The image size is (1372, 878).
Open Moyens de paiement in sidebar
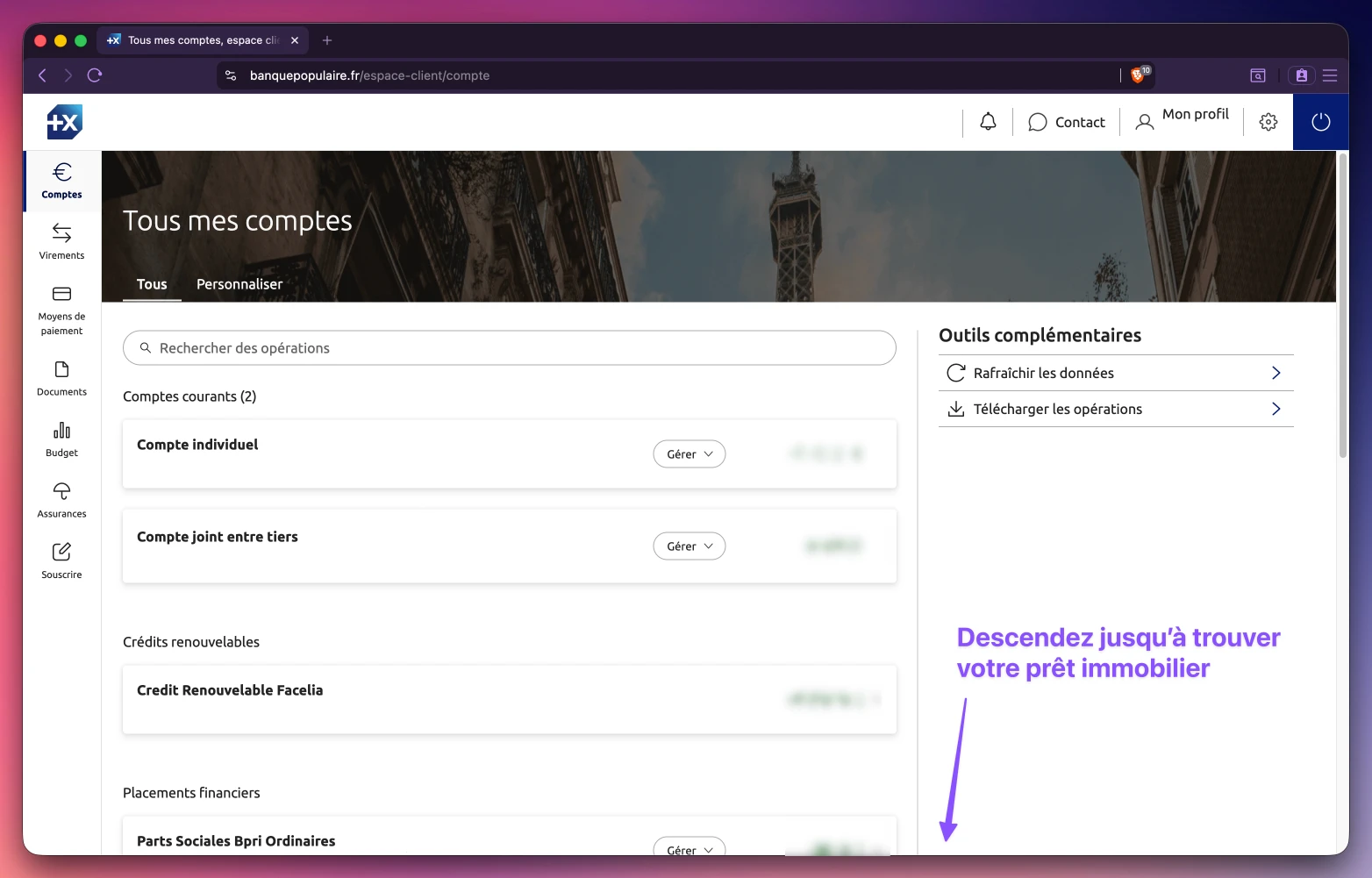tap(61, 311)
